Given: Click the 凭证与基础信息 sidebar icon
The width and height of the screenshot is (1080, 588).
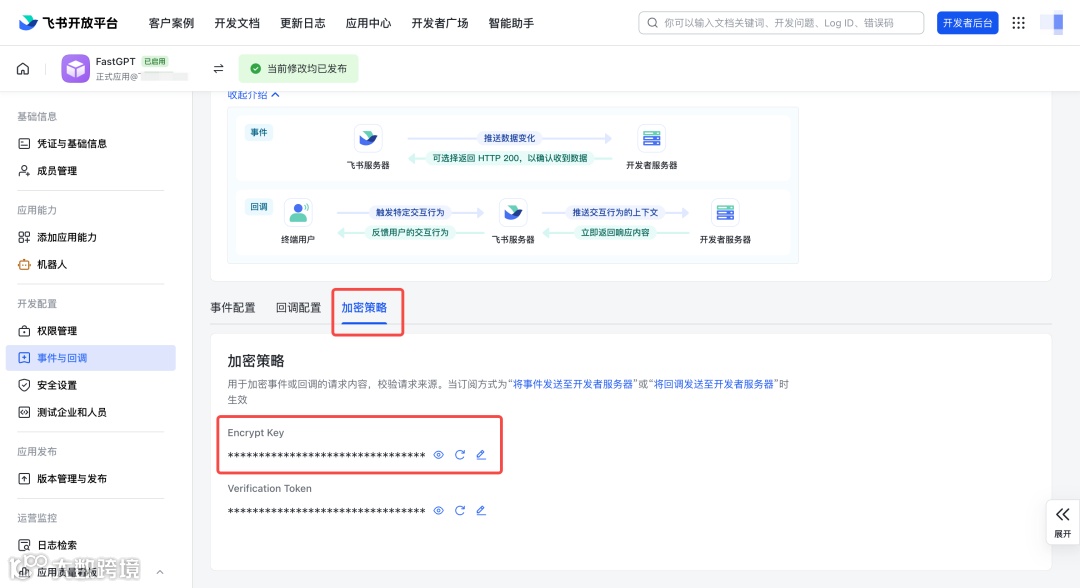Looking at the screenshot, I should pos(24,144).
